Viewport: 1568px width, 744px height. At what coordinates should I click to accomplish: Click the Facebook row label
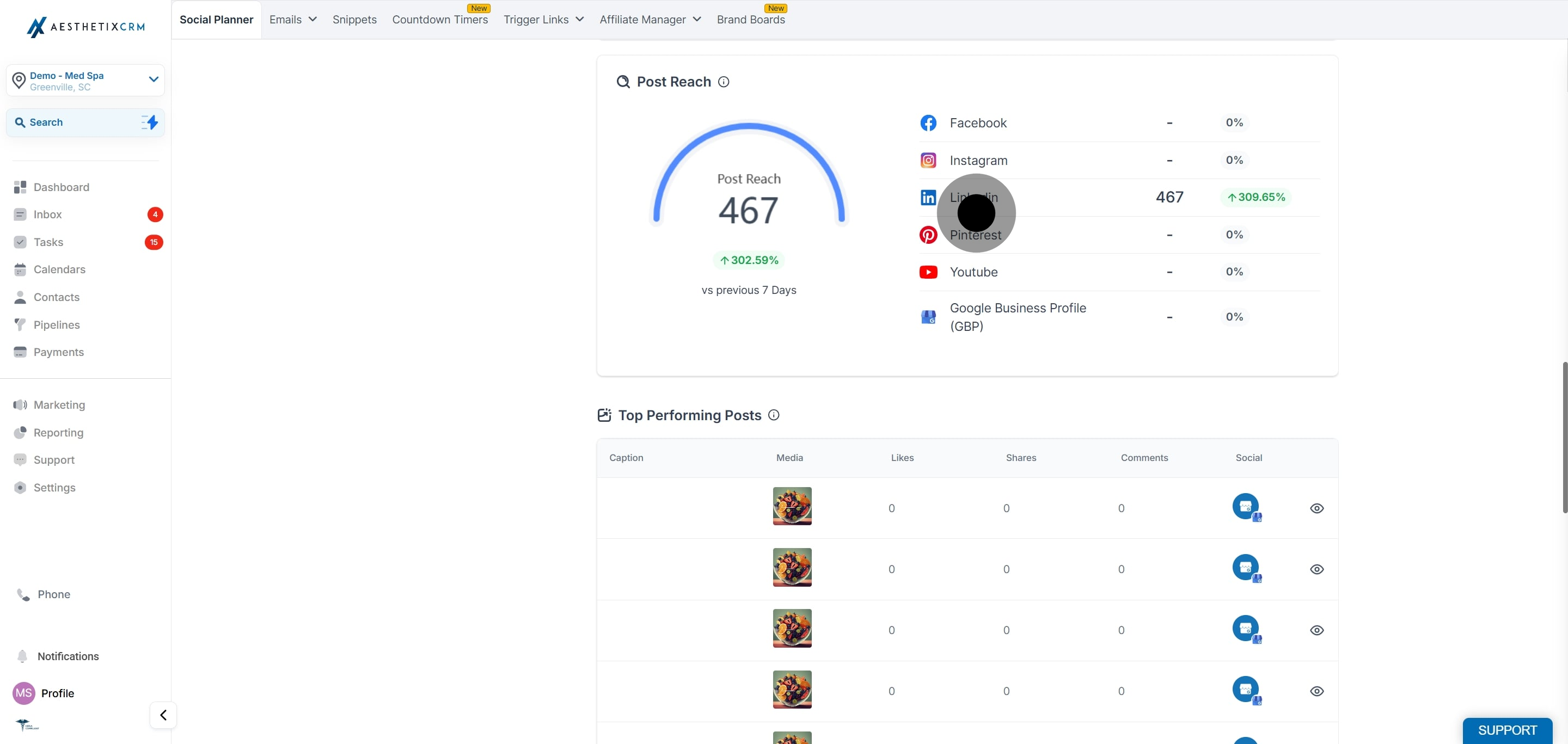coord(978,123)
